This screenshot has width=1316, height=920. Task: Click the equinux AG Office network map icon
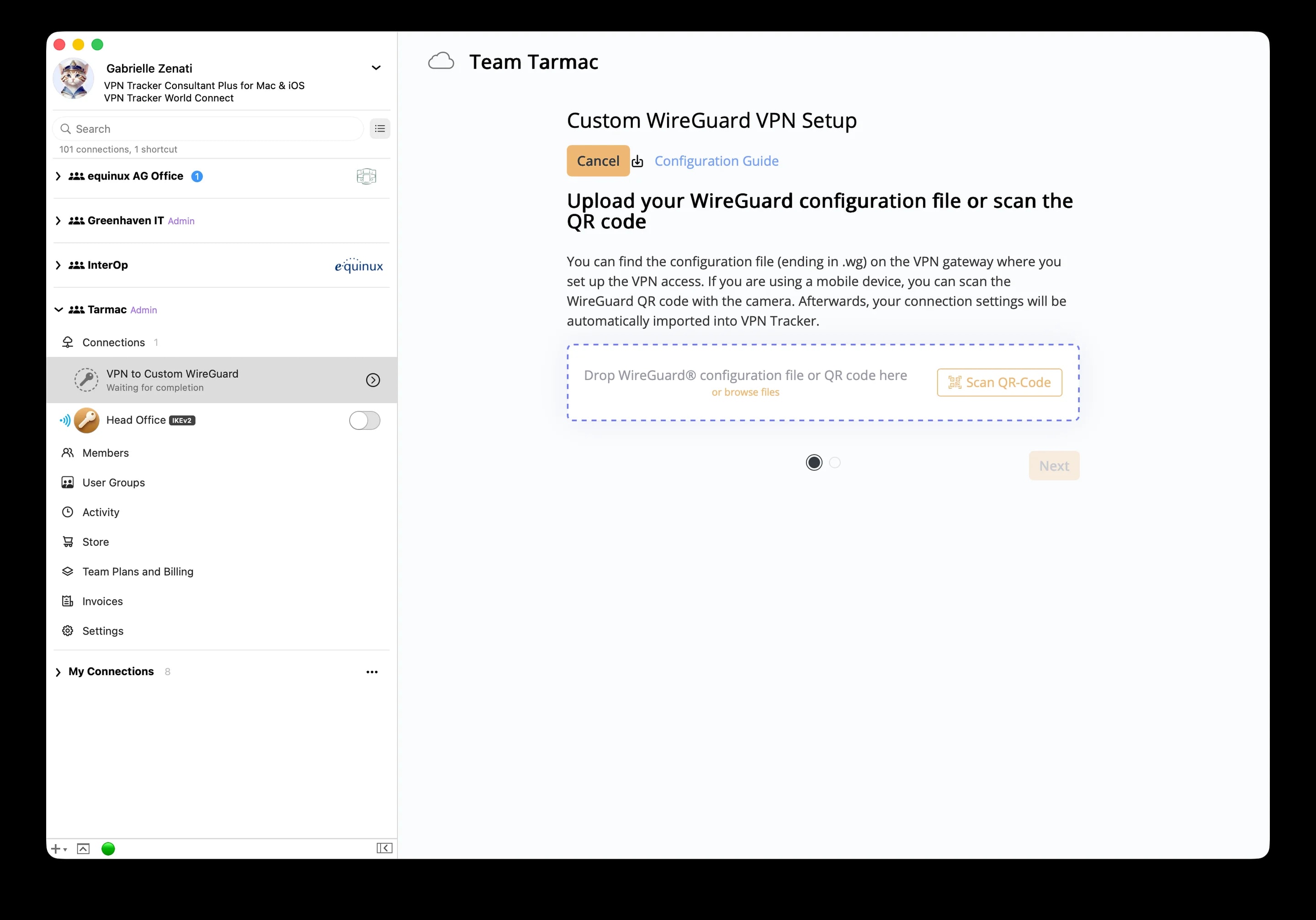[x=366, y=176]
